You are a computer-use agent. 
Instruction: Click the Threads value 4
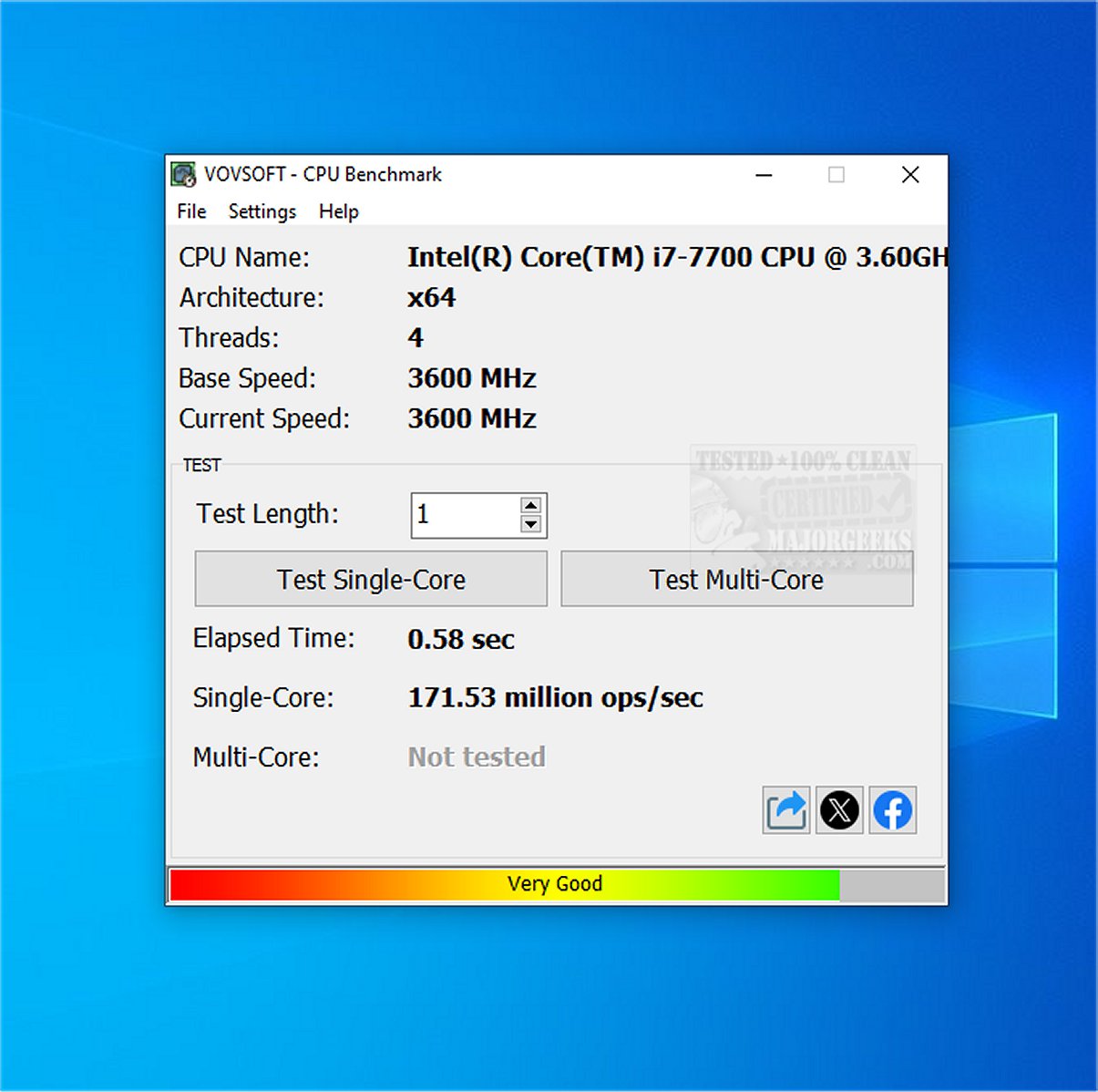416,338
